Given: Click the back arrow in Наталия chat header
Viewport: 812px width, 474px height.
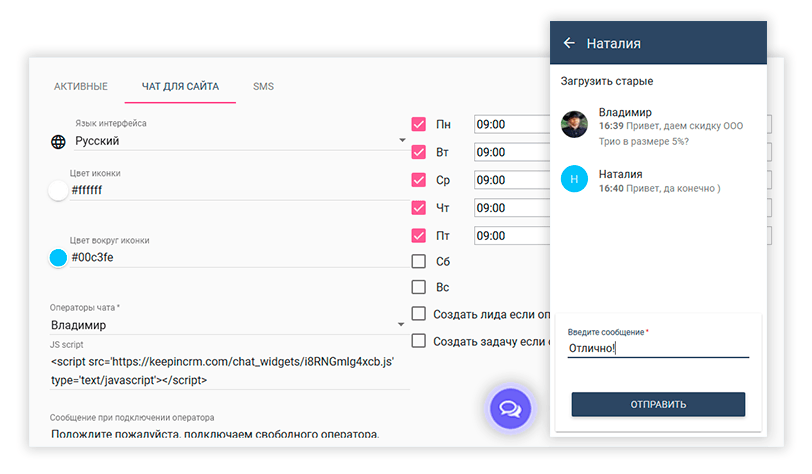Looking at the screenshot, I should (x=569, y=43).
